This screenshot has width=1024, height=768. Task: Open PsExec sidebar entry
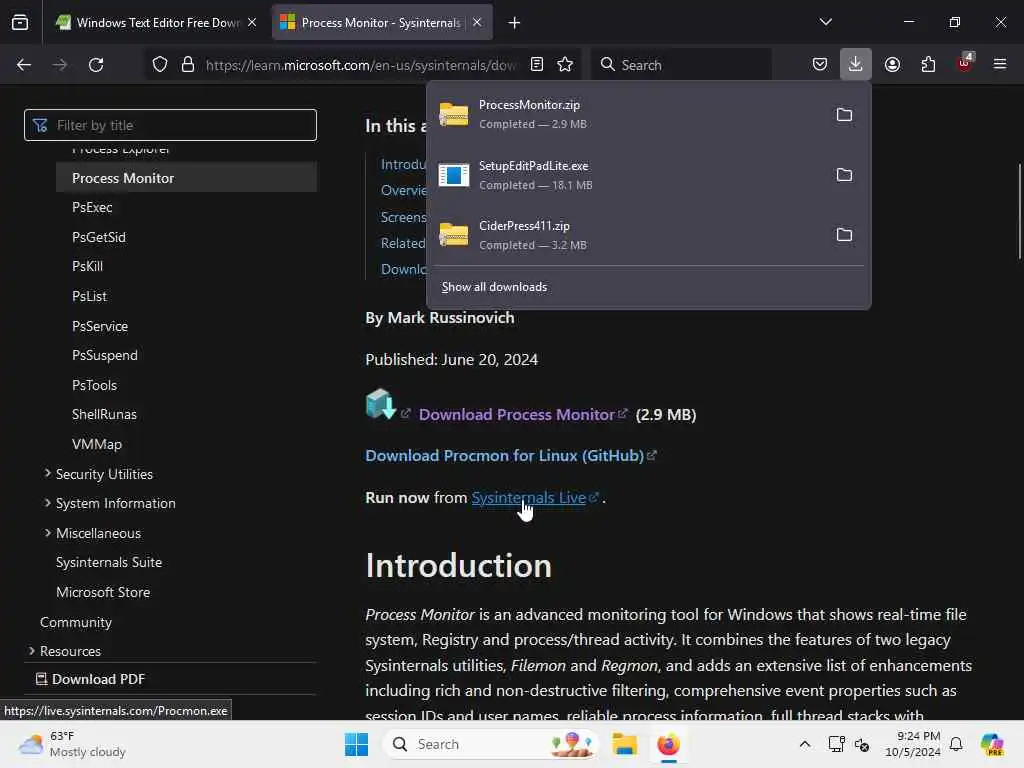92,207
